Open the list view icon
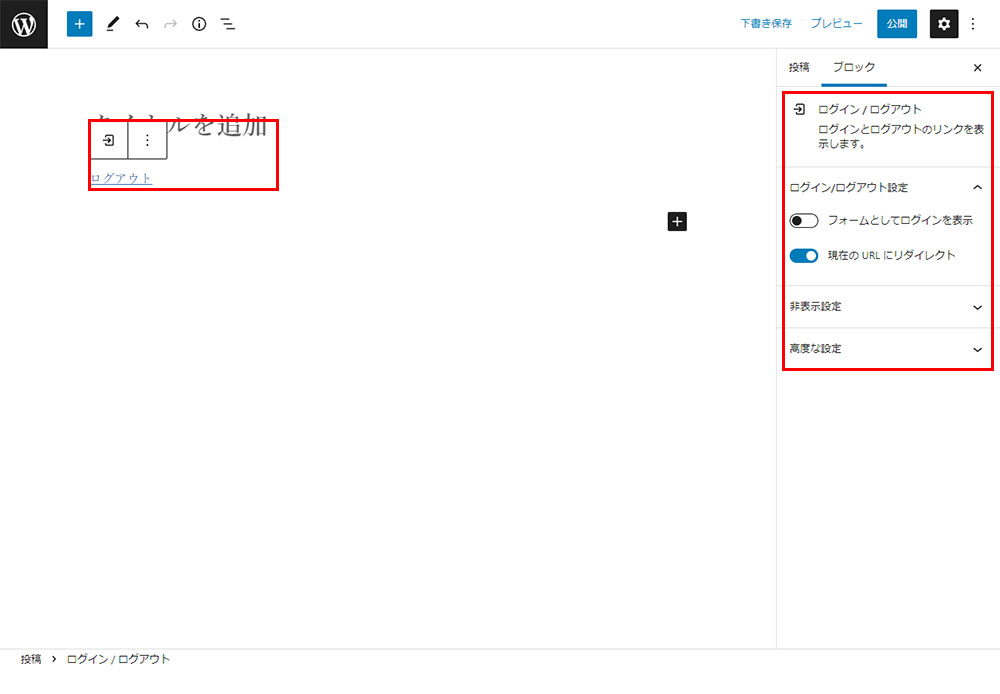 (228, 24)
